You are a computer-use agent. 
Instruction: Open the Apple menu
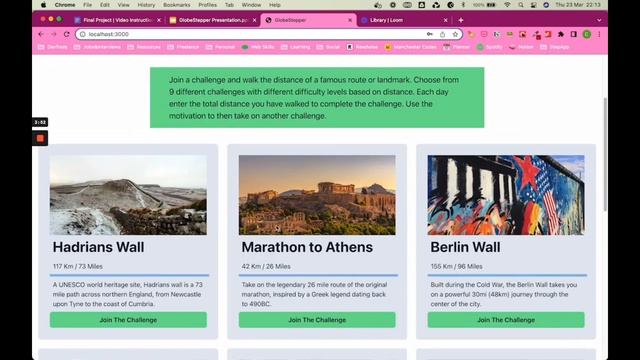(x=44, y=5)
